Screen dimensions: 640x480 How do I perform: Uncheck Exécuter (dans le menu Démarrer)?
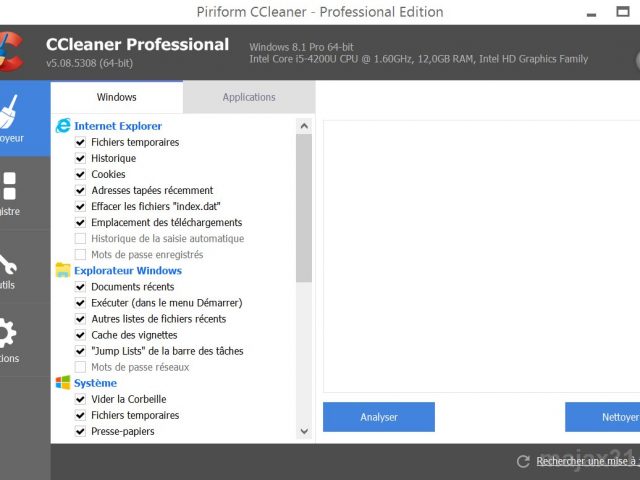(x=80, y=303)
